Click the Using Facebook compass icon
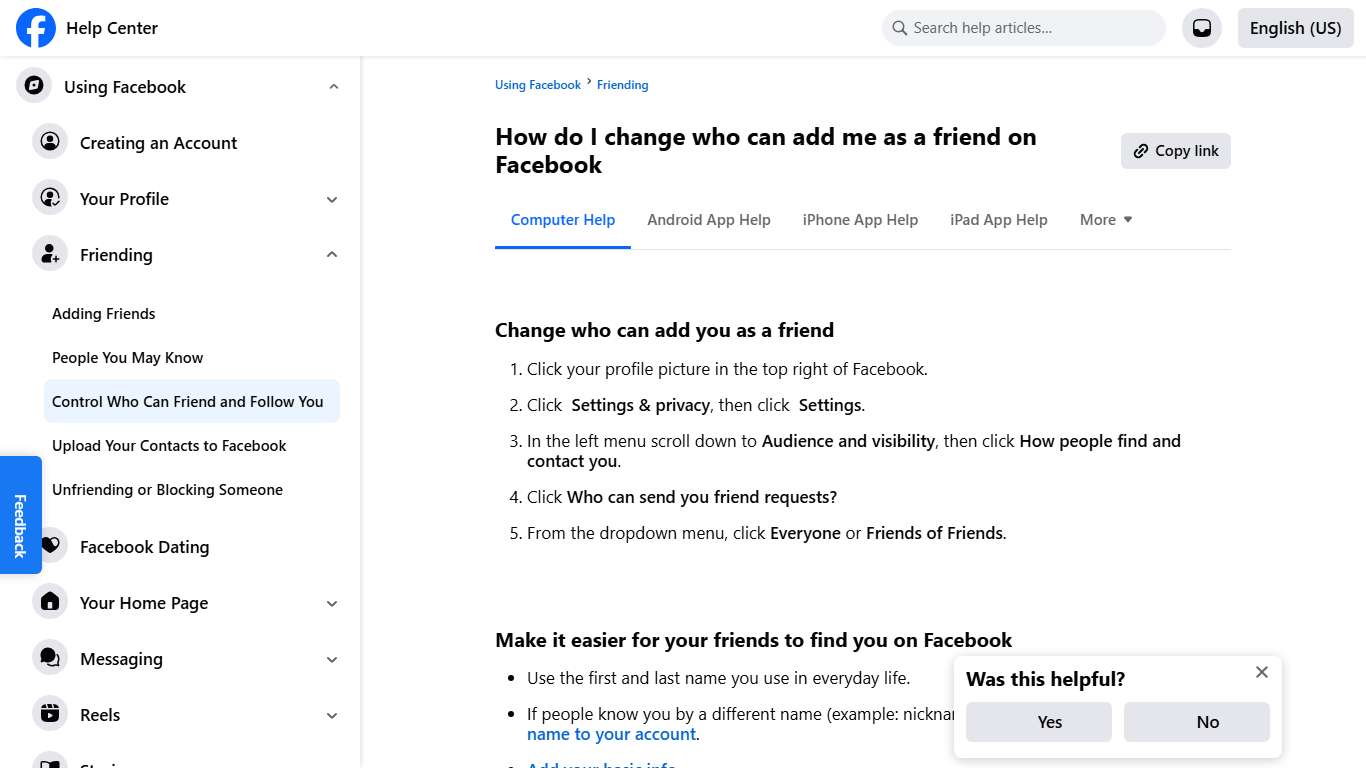1366x768 pixels. pyautogui.click(x=33, y=86)
